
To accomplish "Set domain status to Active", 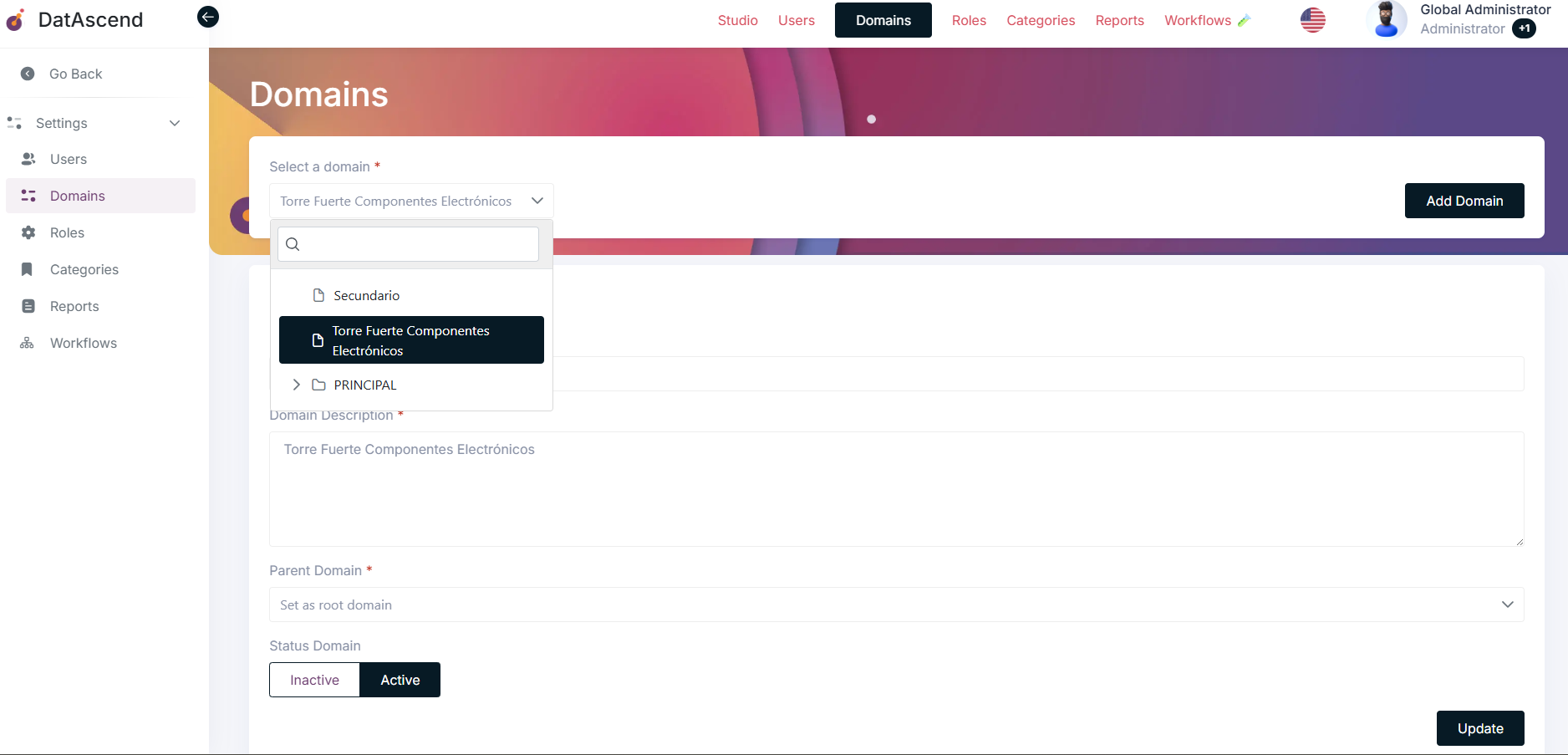I will [400, 680].
